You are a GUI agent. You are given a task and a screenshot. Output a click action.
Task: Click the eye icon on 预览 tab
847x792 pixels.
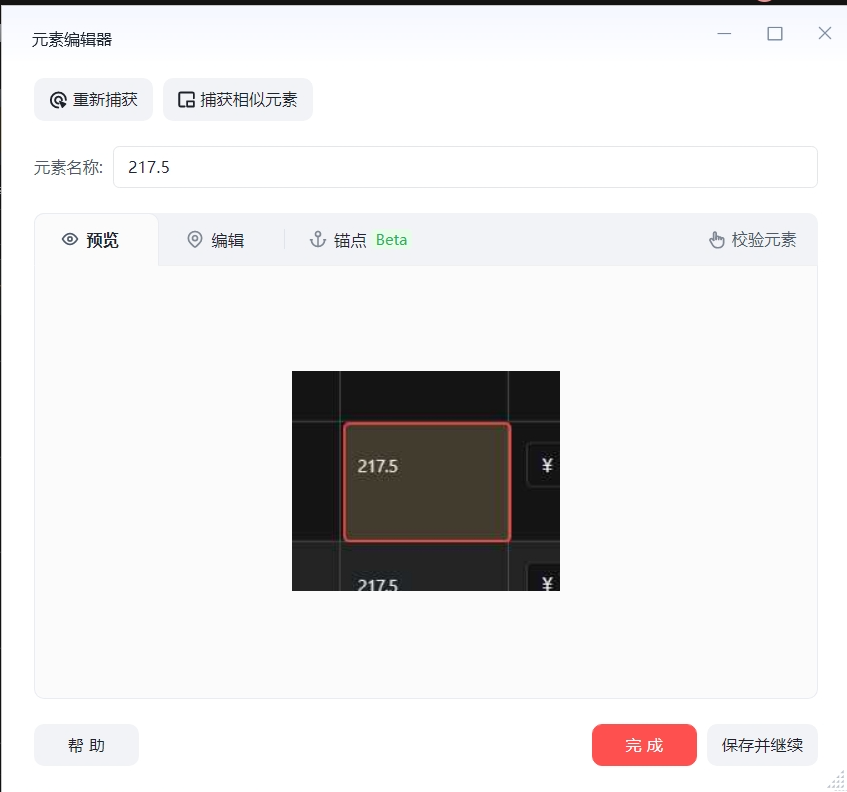pyautogui.click(x=70, y=240)
